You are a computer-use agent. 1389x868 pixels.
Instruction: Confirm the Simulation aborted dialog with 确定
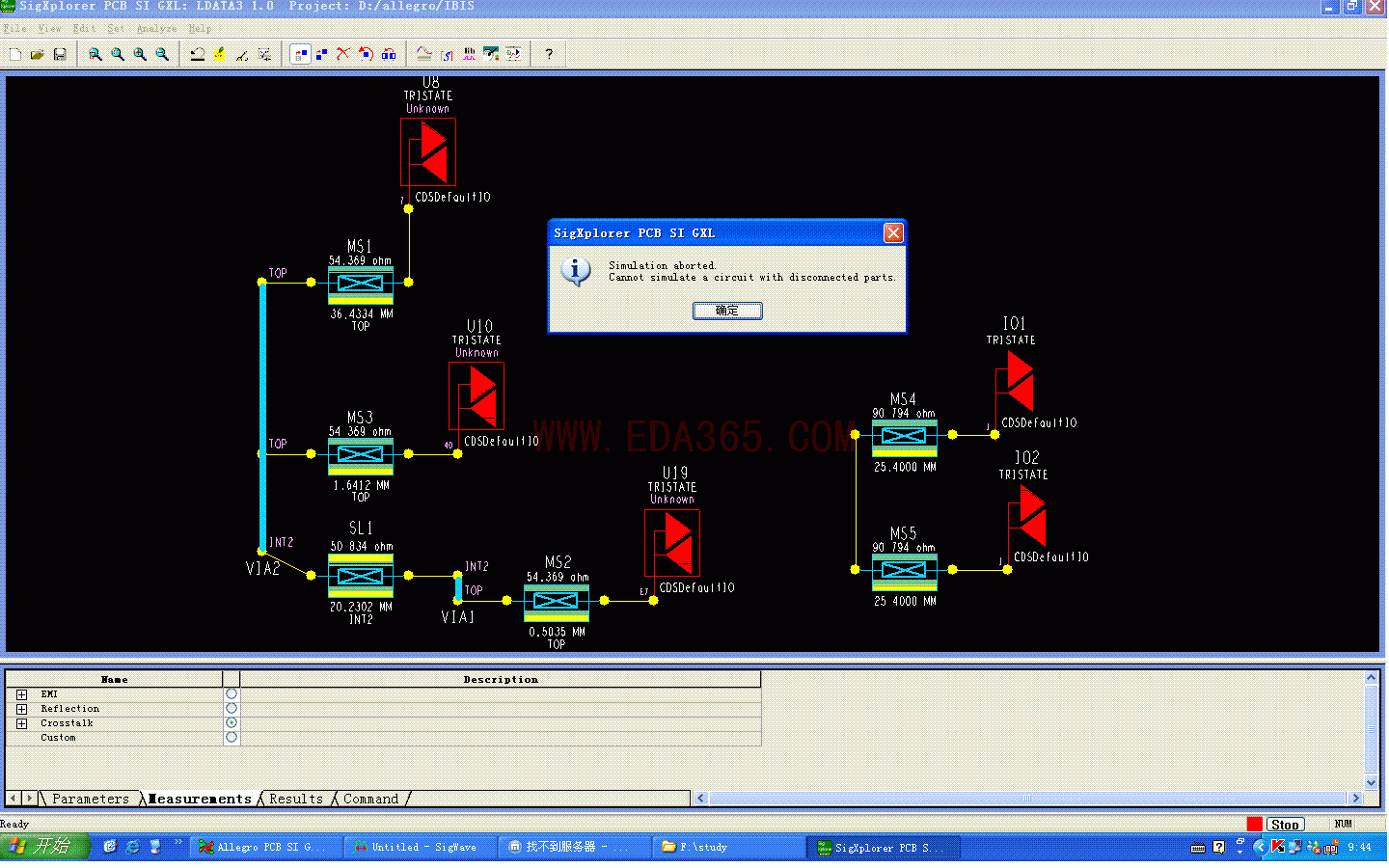pyautogui.click(x=727, y=311)
